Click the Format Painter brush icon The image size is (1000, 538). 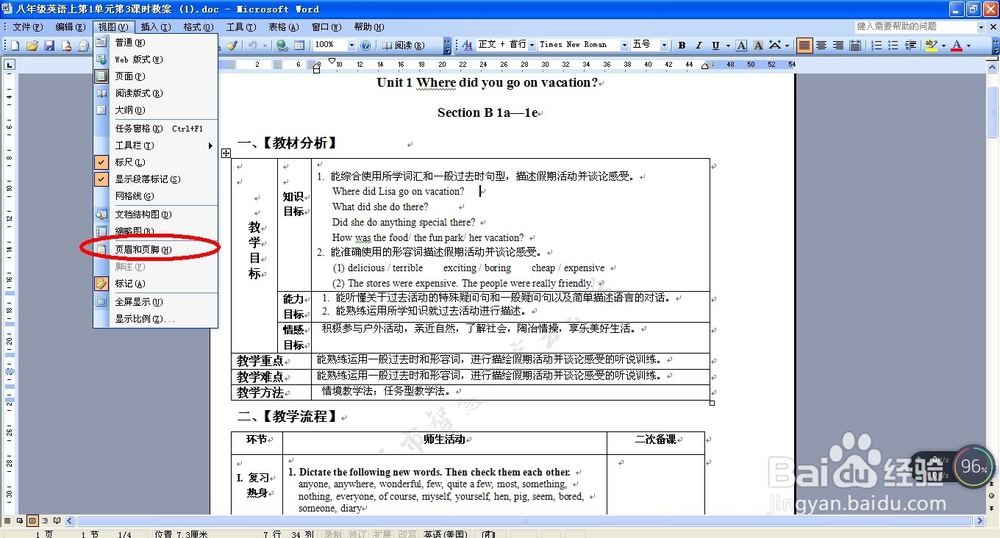coord(232,45)
